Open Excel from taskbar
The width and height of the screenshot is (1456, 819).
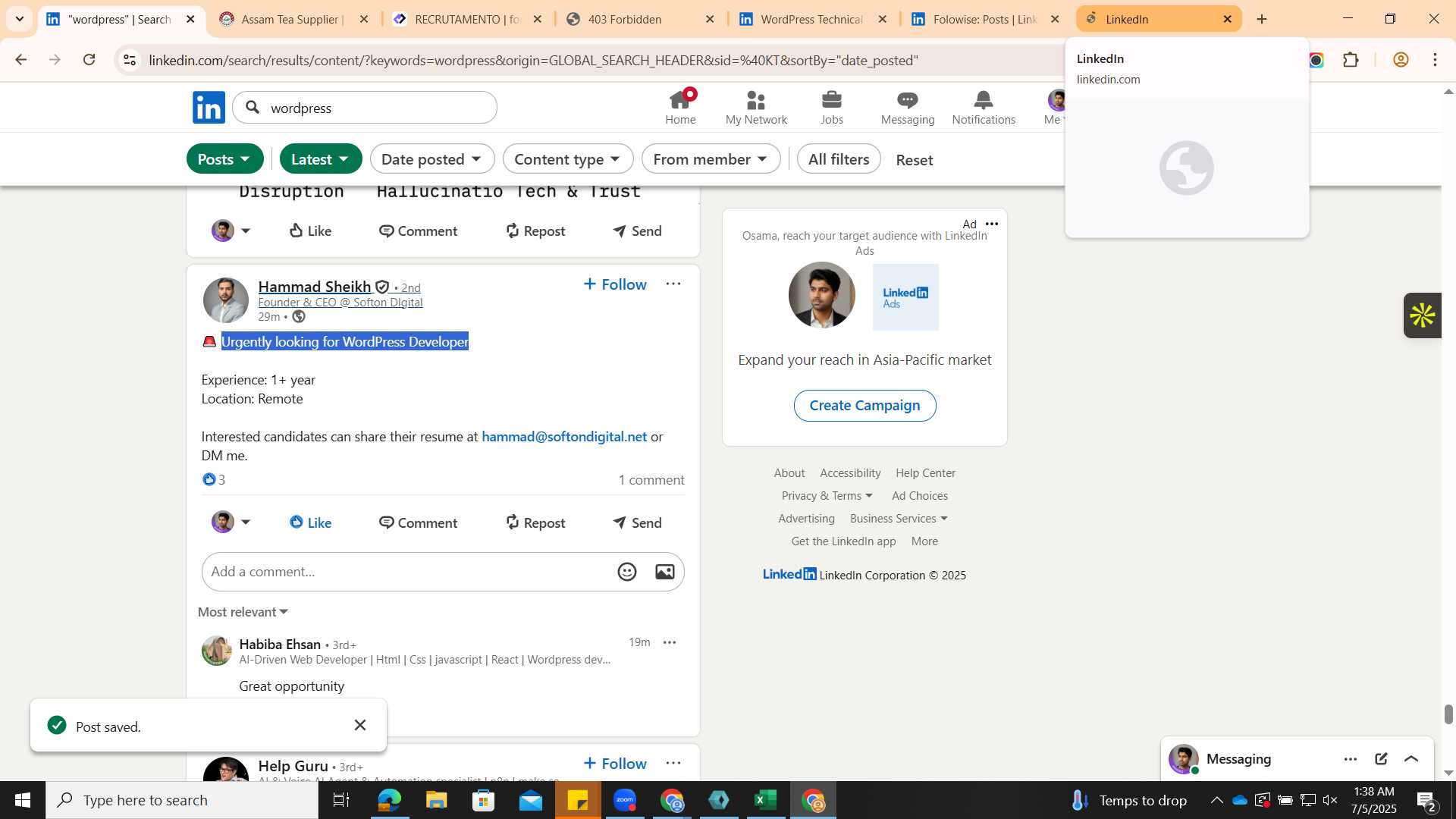(x=766, y=800)
